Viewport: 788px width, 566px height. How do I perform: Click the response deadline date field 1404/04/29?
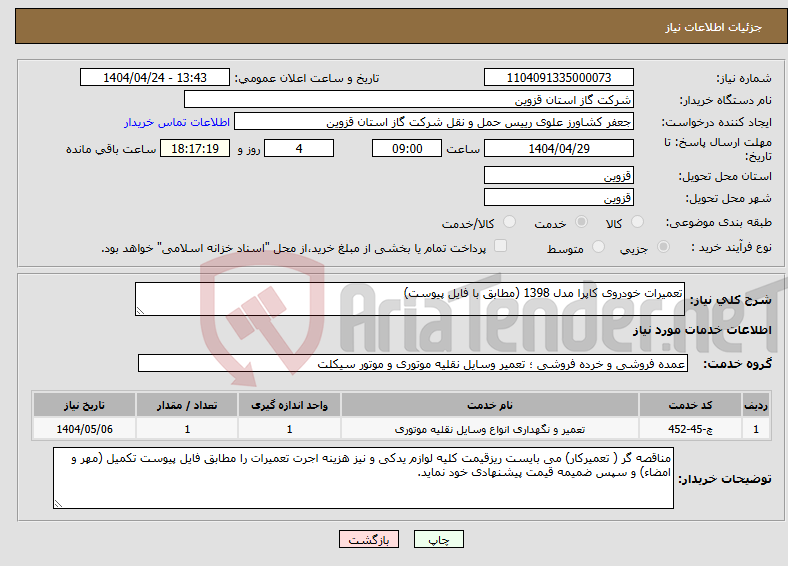559,148
